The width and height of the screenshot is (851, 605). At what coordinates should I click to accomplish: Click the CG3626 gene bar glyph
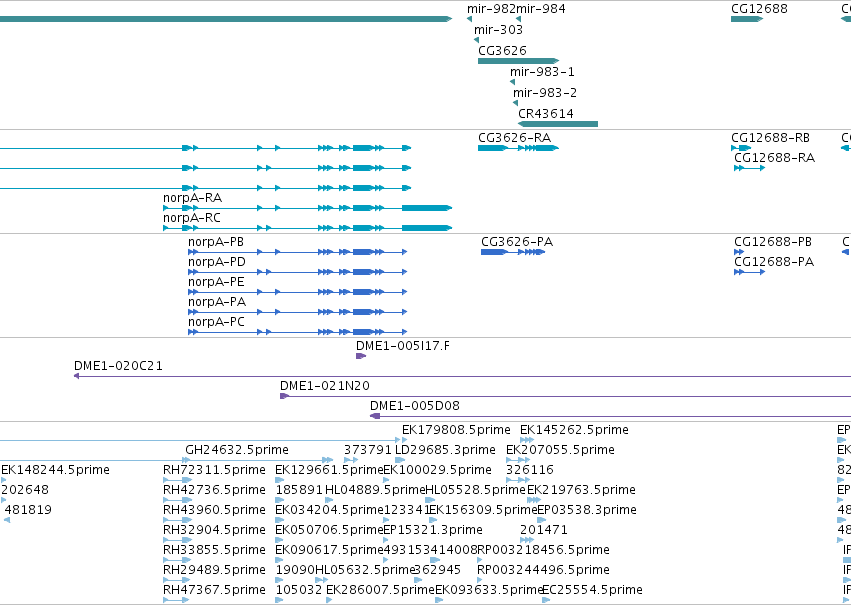518,61
